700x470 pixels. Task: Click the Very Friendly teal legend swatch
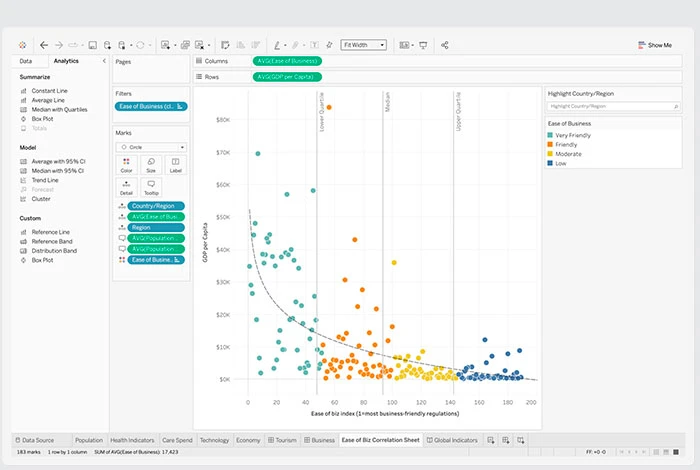[550, 135]
